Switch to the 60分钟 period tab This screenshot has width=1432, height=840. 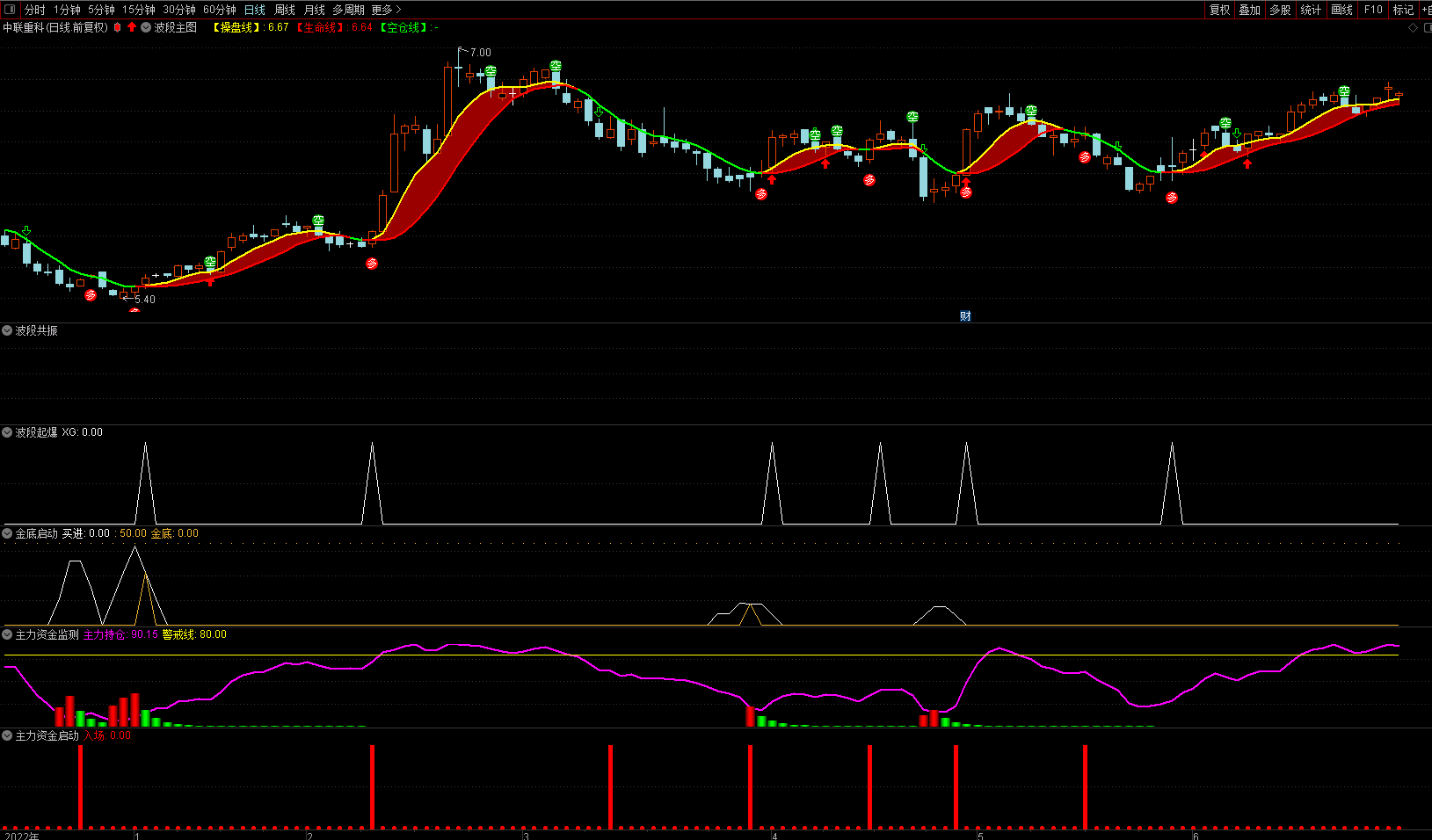tap(220, 10)
